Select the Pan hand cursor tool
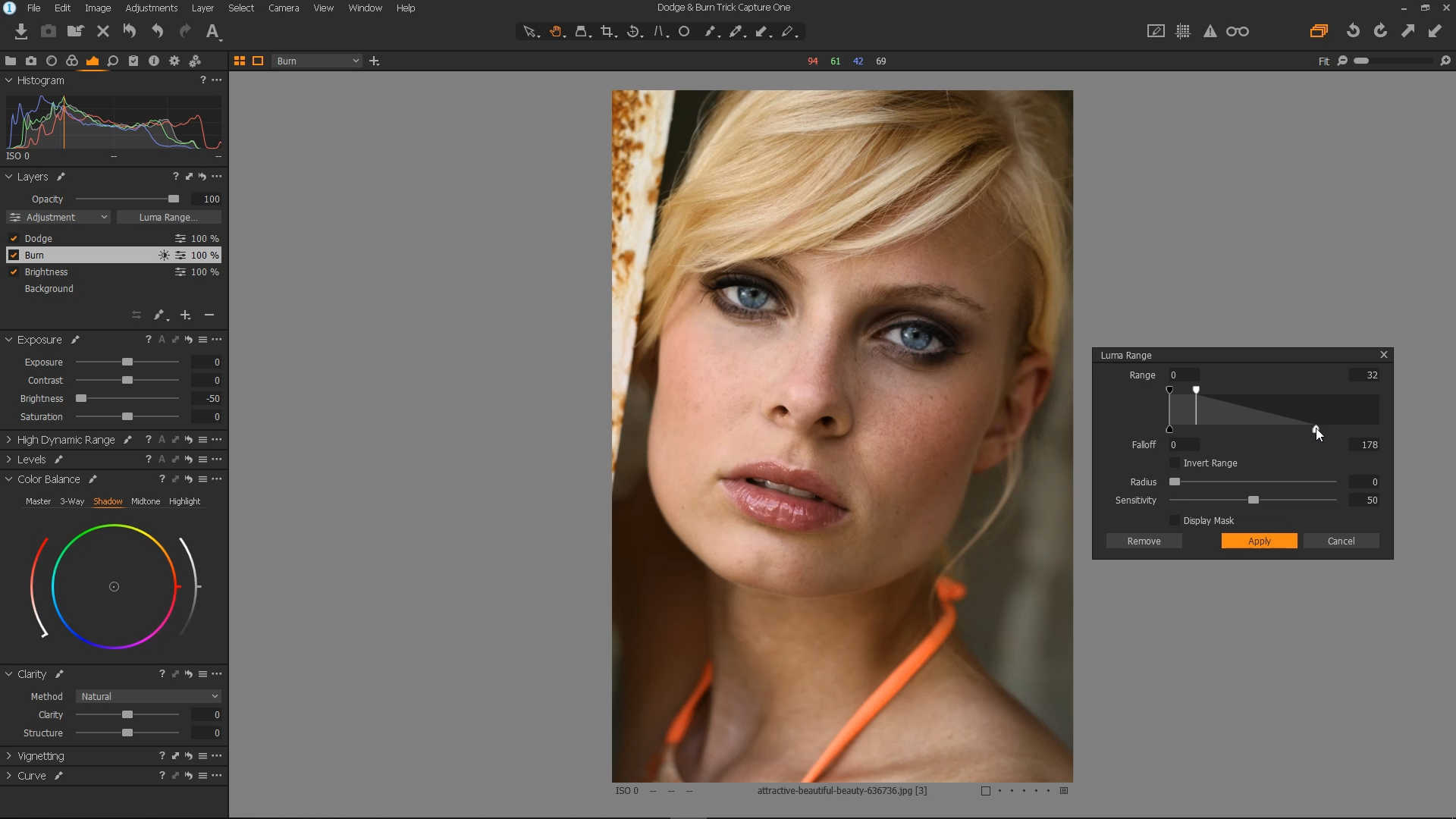 556,31
